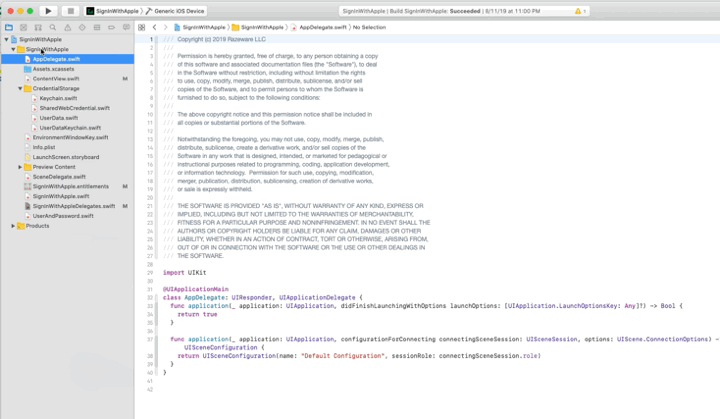Open the Breakpoint navigator
The width and height of the screenshot is (720, 419).
pos(112,28)
